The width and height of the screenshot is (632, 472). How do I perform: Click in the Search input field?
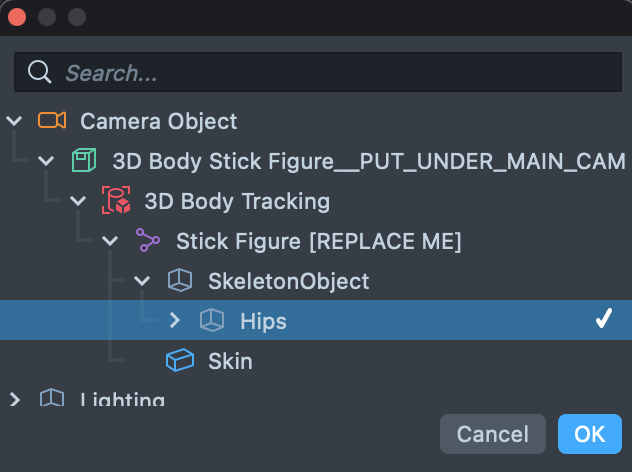point(330,72)
